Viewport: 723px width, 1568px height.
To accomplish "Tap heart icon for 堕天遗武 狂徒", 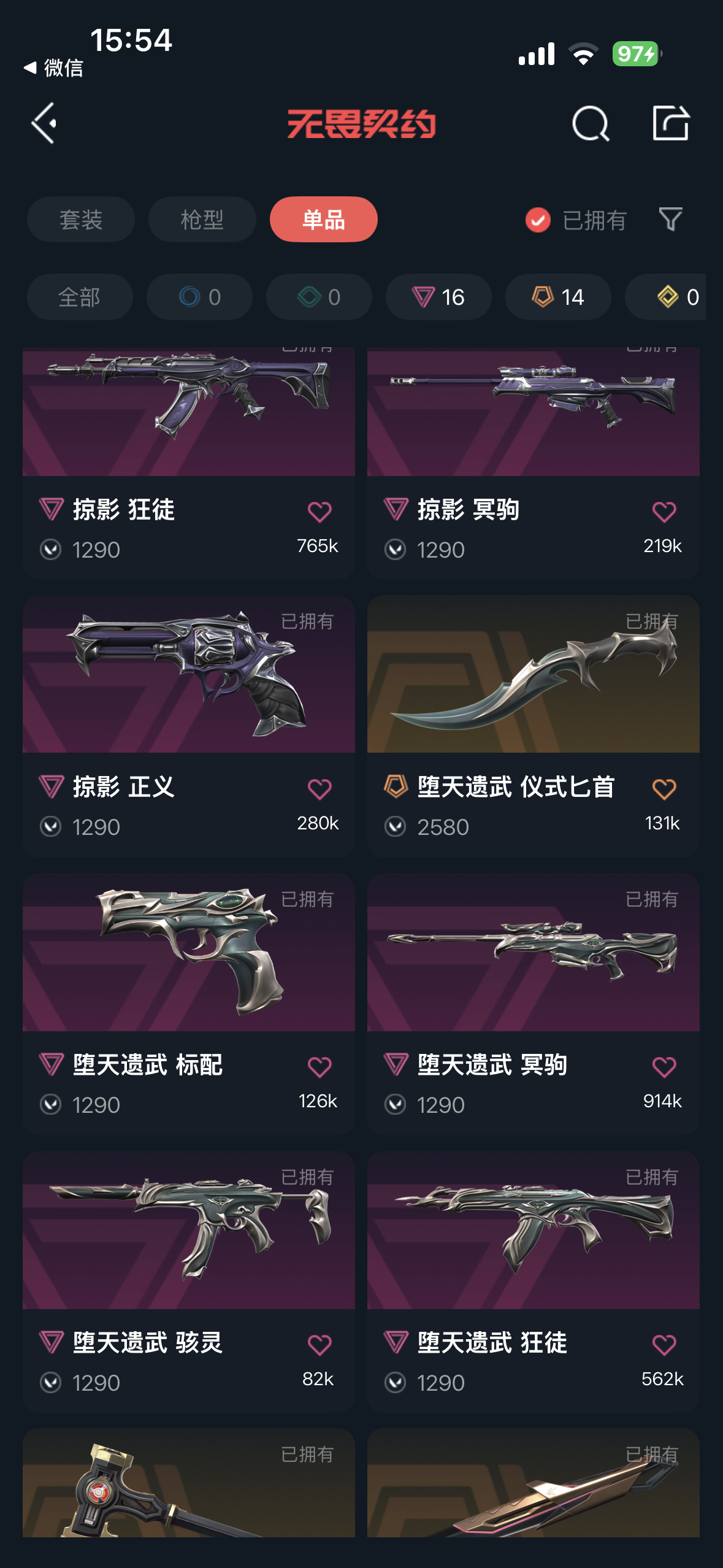I will click(x=664, y=1345).
